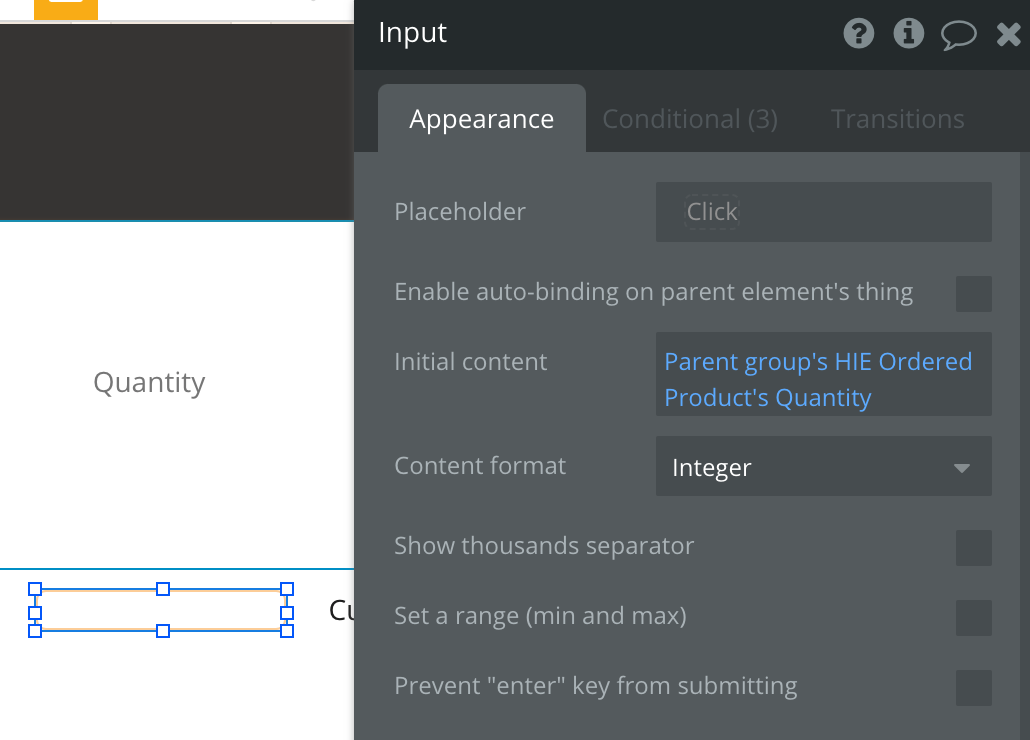Image resolution: width=1030 pixels, height=740 pixels.
Task: Open the Conditional (3) tab
Action: [x=689, y=120]
